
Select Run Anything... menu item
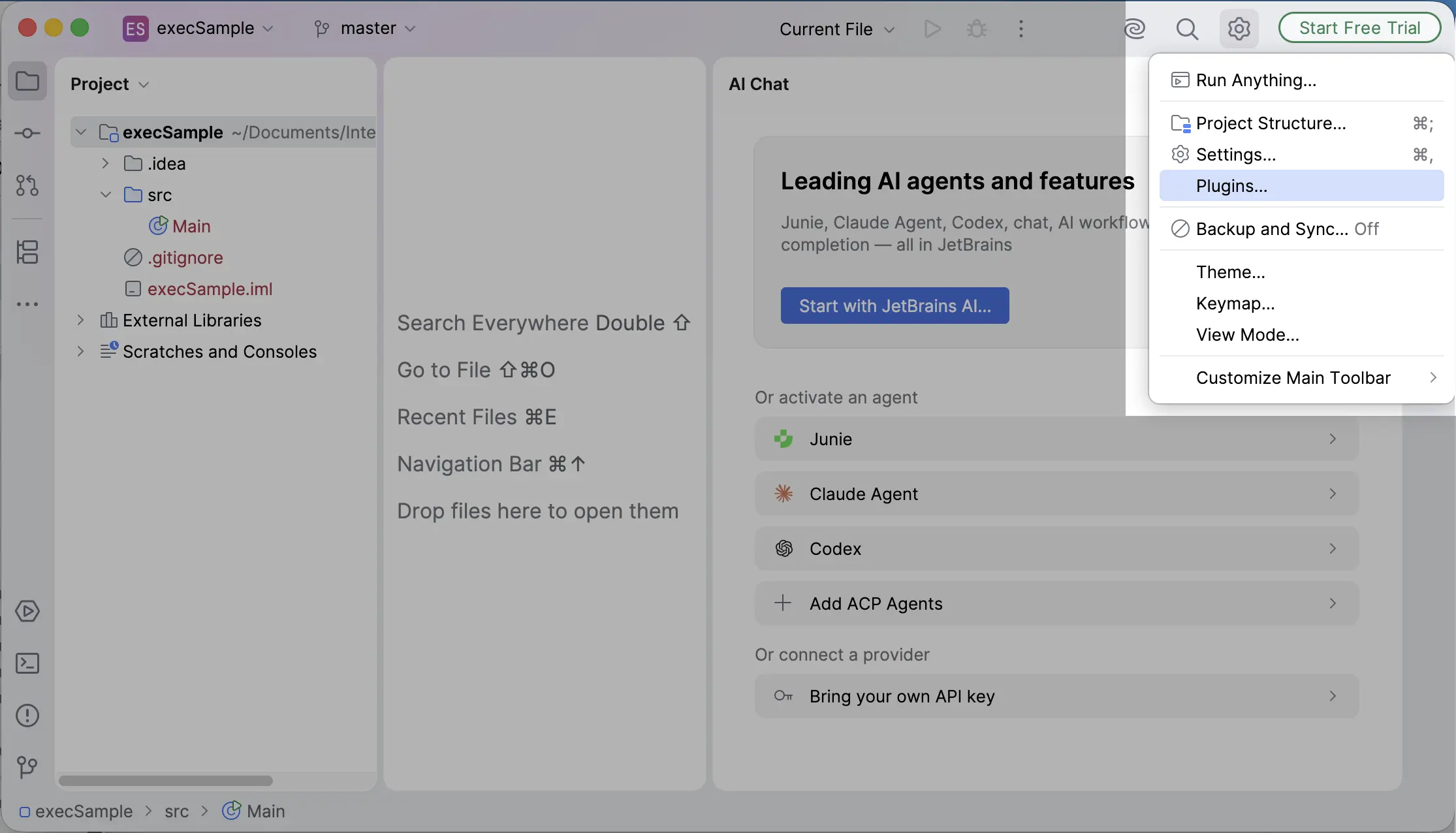(x=1301, y=80)
